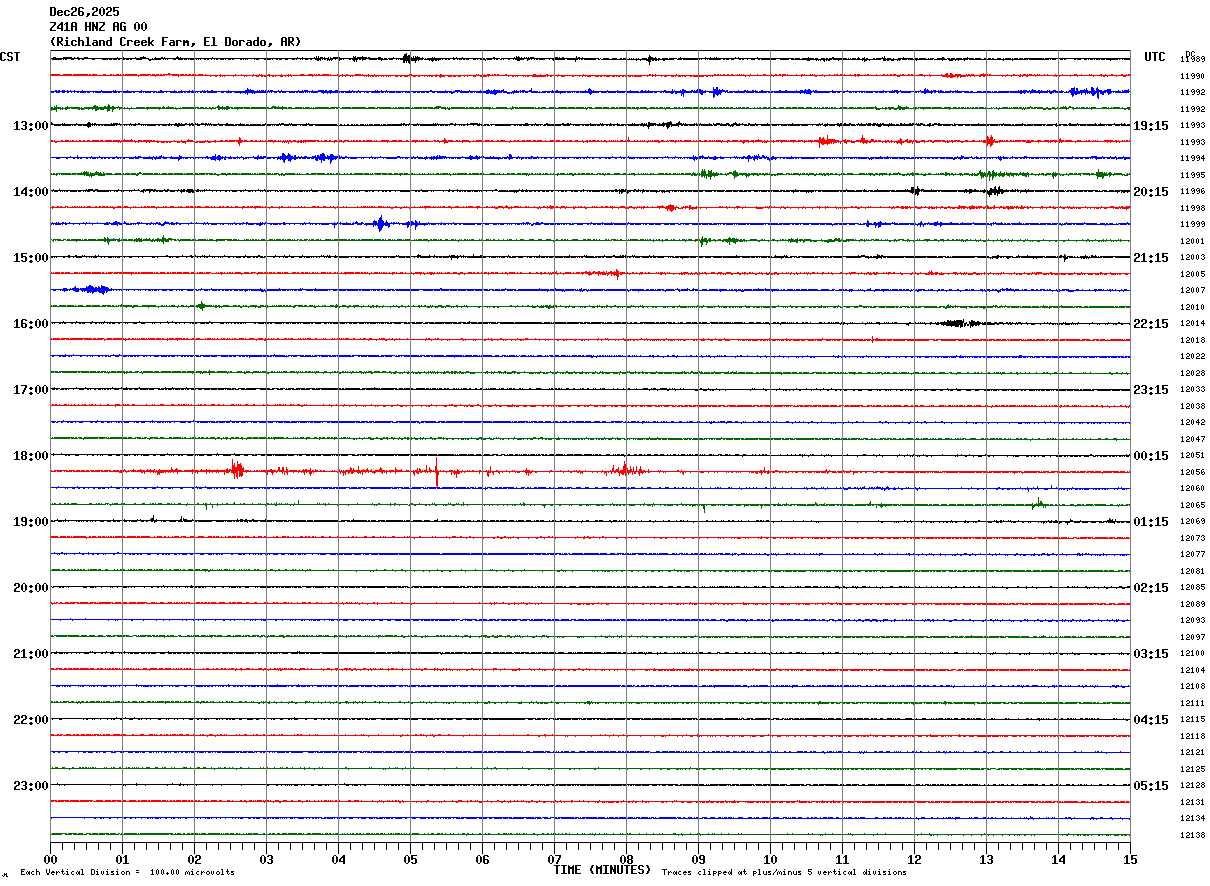Click the 'TIME (MINUTES)' axis title
1210x886 pixels.
click(602, 870)
